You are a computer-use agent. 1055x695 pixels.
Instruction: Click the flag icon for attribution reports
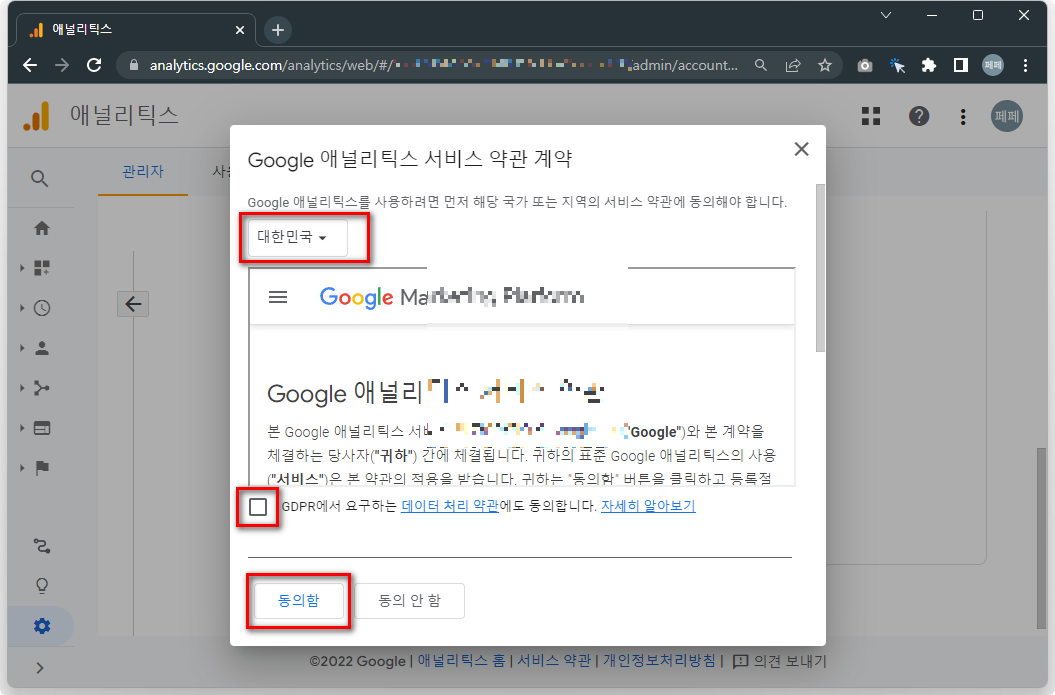click(41, 468)
